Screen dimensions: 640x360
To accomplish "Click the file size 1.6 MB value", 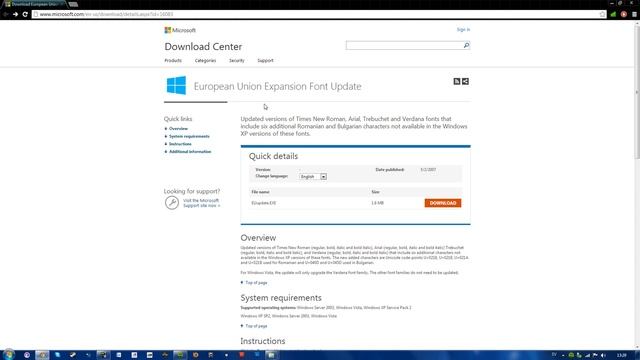I will (377, 203).
